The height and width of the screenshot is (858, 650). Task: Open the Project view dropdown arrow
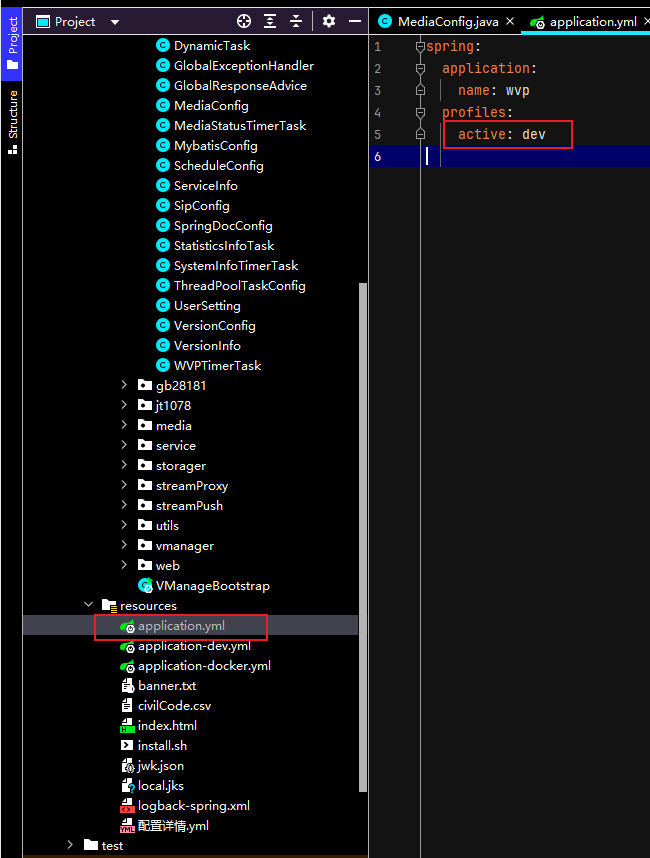[115, 22]
